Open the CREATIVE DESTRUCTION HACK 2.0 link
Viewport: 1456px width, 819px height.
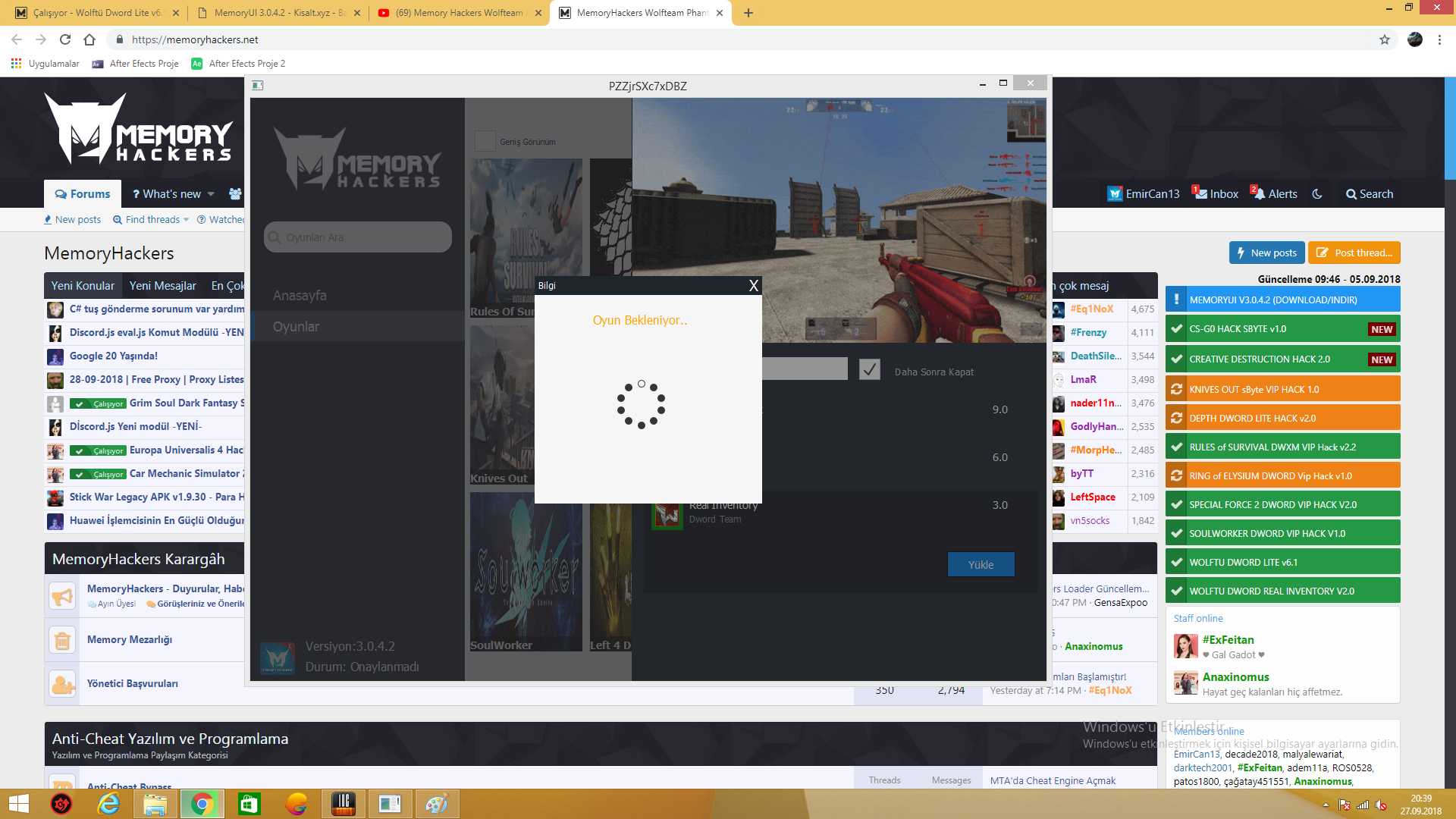(x=1283, y=359)
